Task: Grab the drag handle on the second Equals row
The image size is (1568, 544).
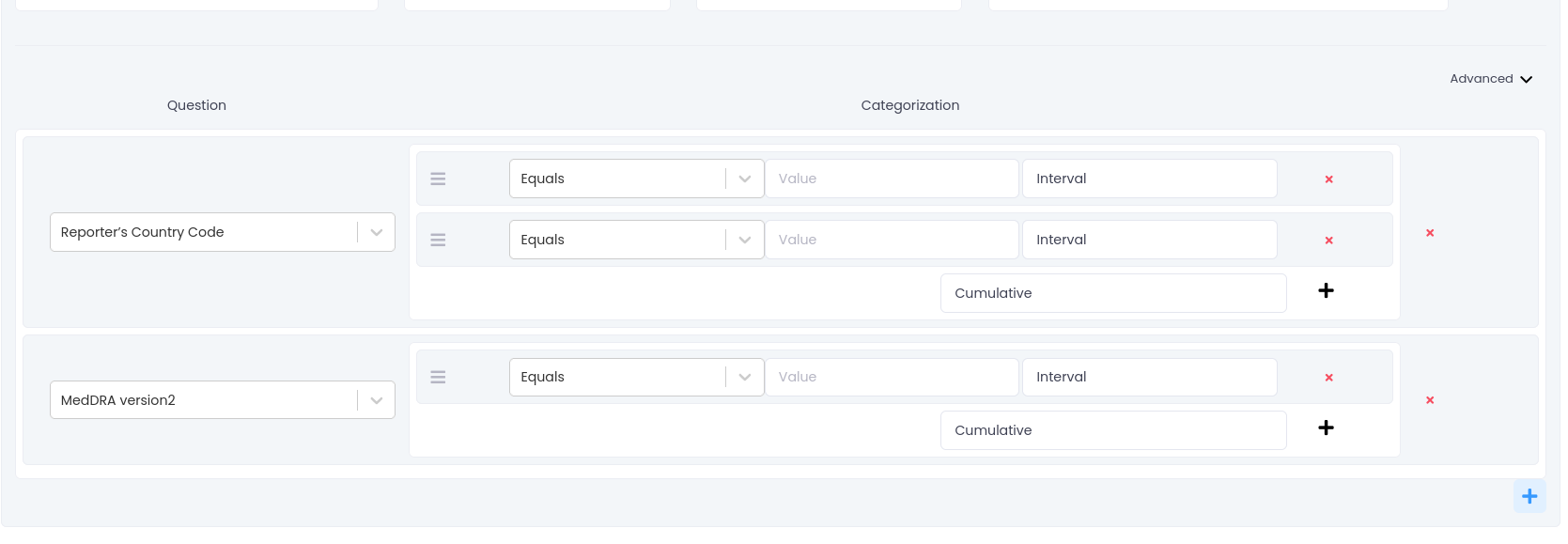Action: pos(438,240)
